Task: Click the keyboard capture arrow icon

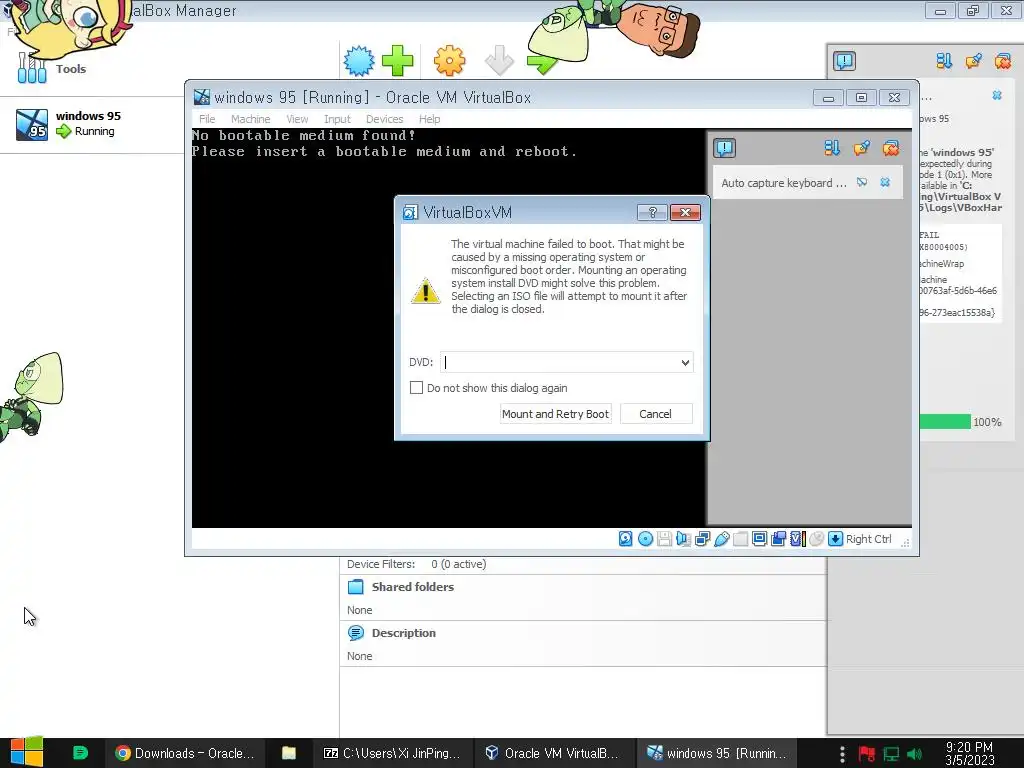Action: click(835, 539)
